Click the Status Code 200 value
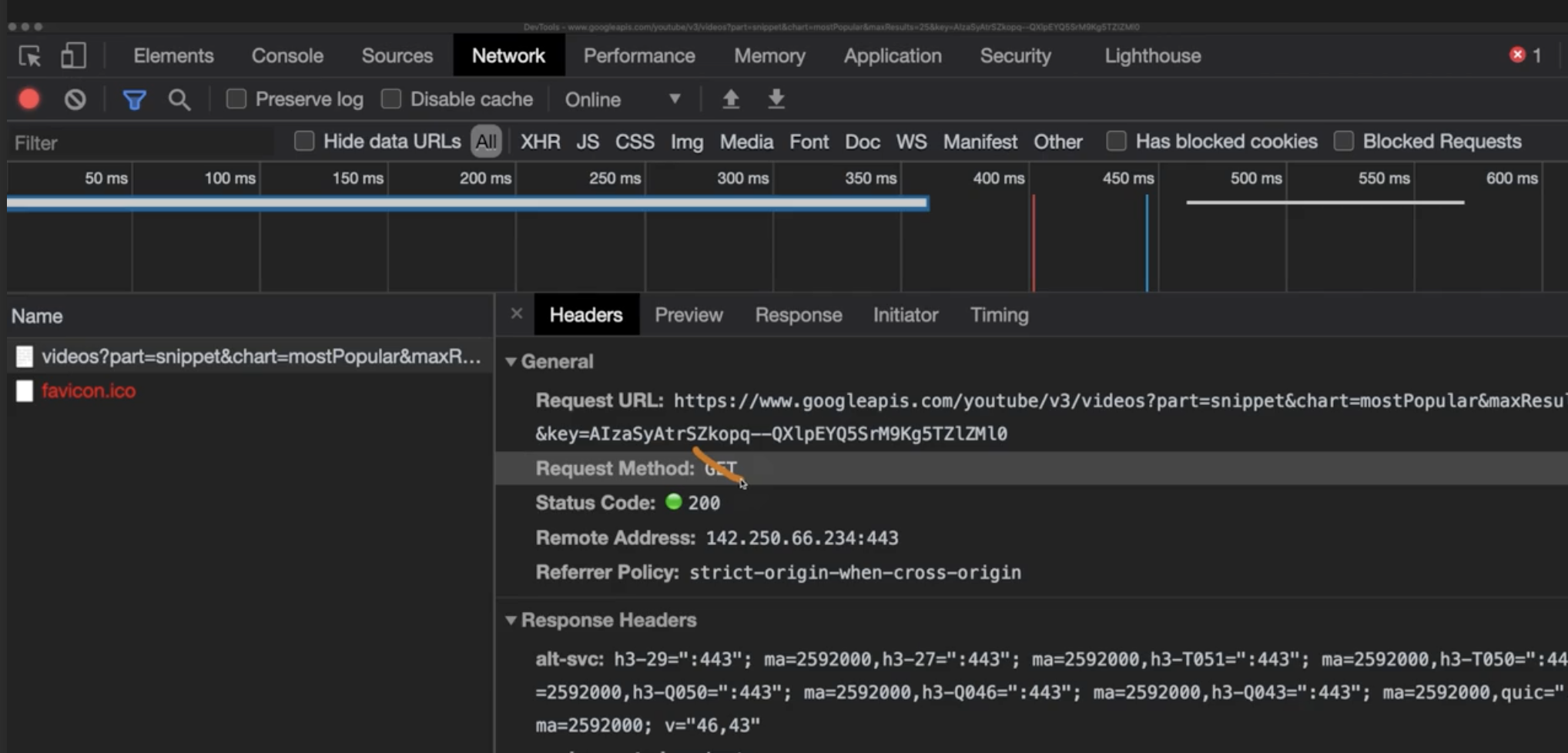This screenshot has height=753, width=1568. tap(704, 503)
